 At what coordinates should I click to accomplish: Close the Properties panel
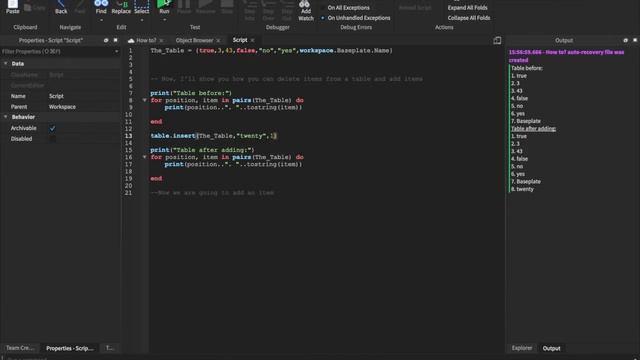(116, 40)
